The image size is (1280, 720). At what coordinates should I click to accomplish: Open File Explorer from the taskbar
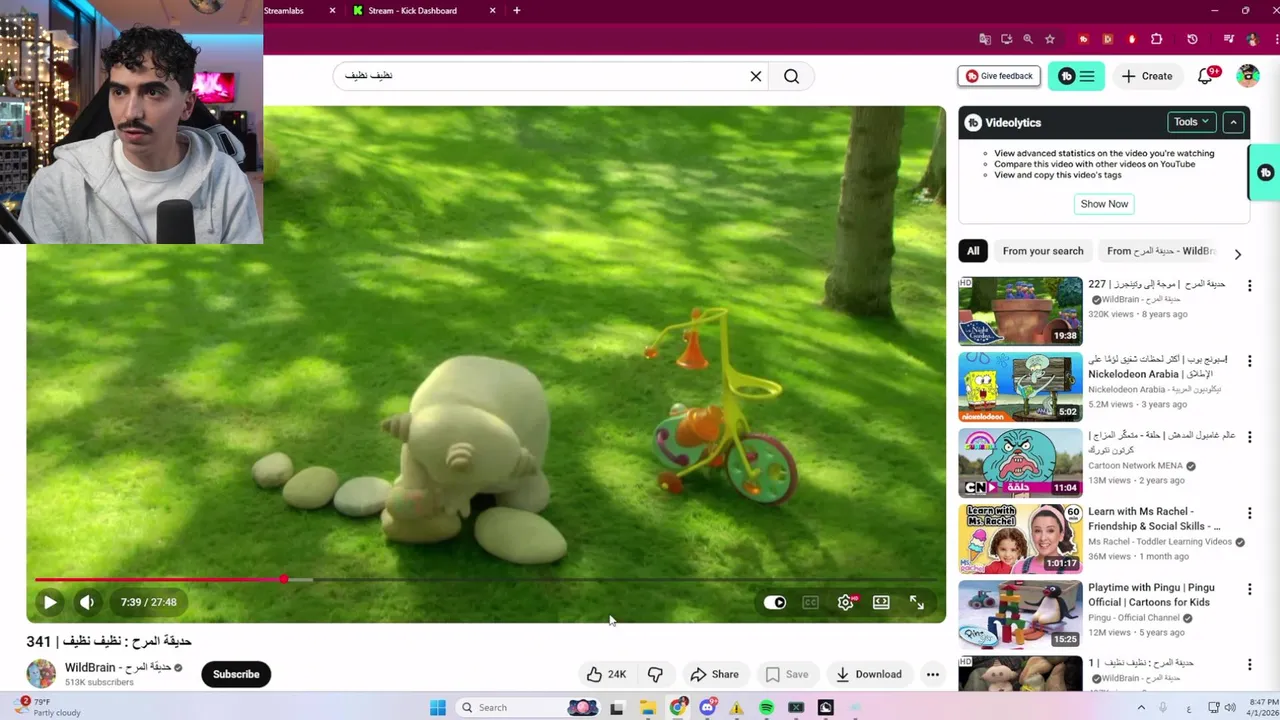coord(648,707)
